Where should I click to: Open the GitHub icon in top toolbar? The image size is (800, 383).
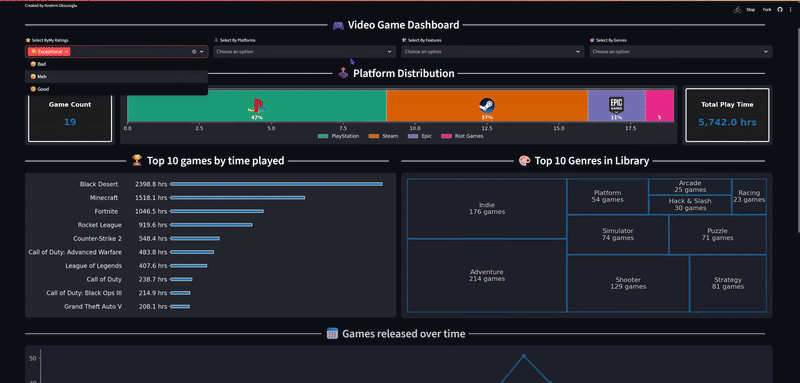point(780,10)
